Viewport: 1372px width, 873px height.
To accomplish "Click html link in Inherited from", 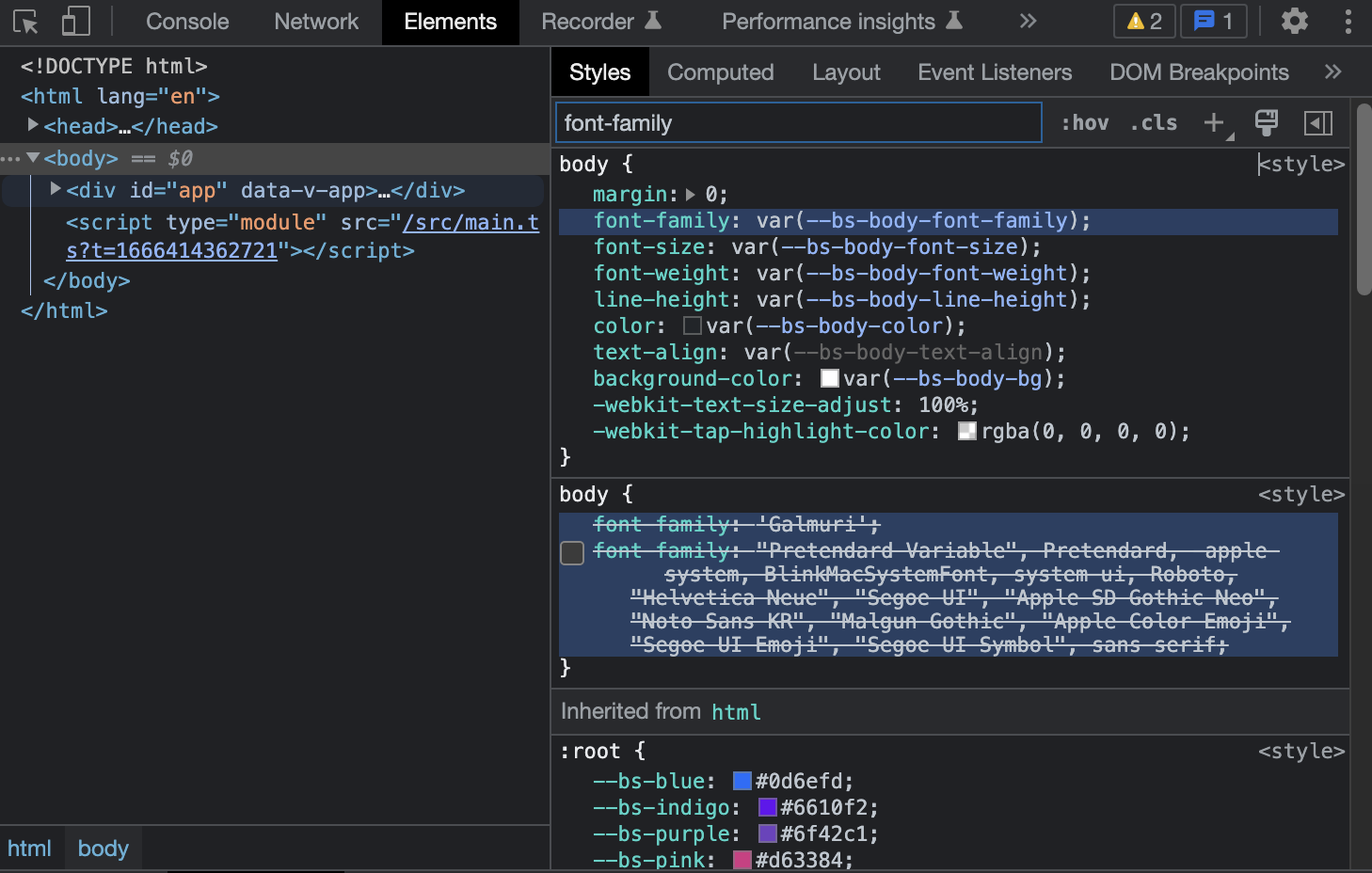I will [x=736, y=712].
